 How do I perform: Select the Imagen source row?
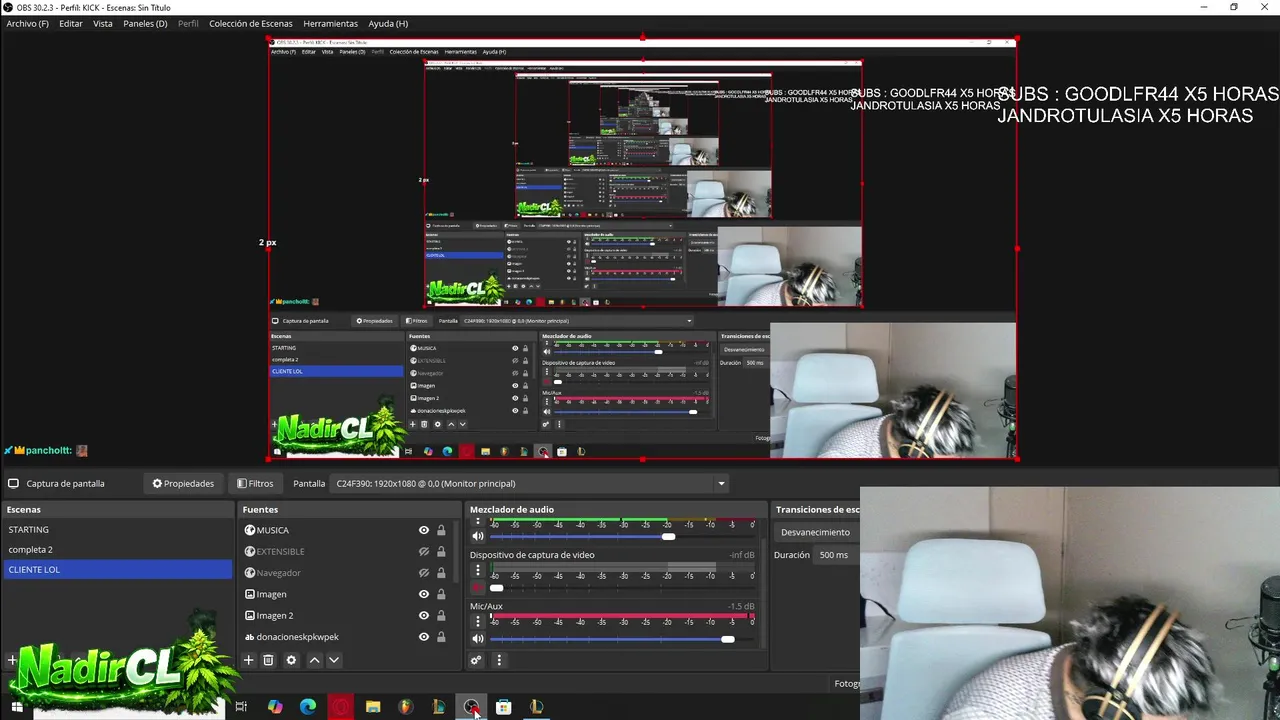pos(345,594)
